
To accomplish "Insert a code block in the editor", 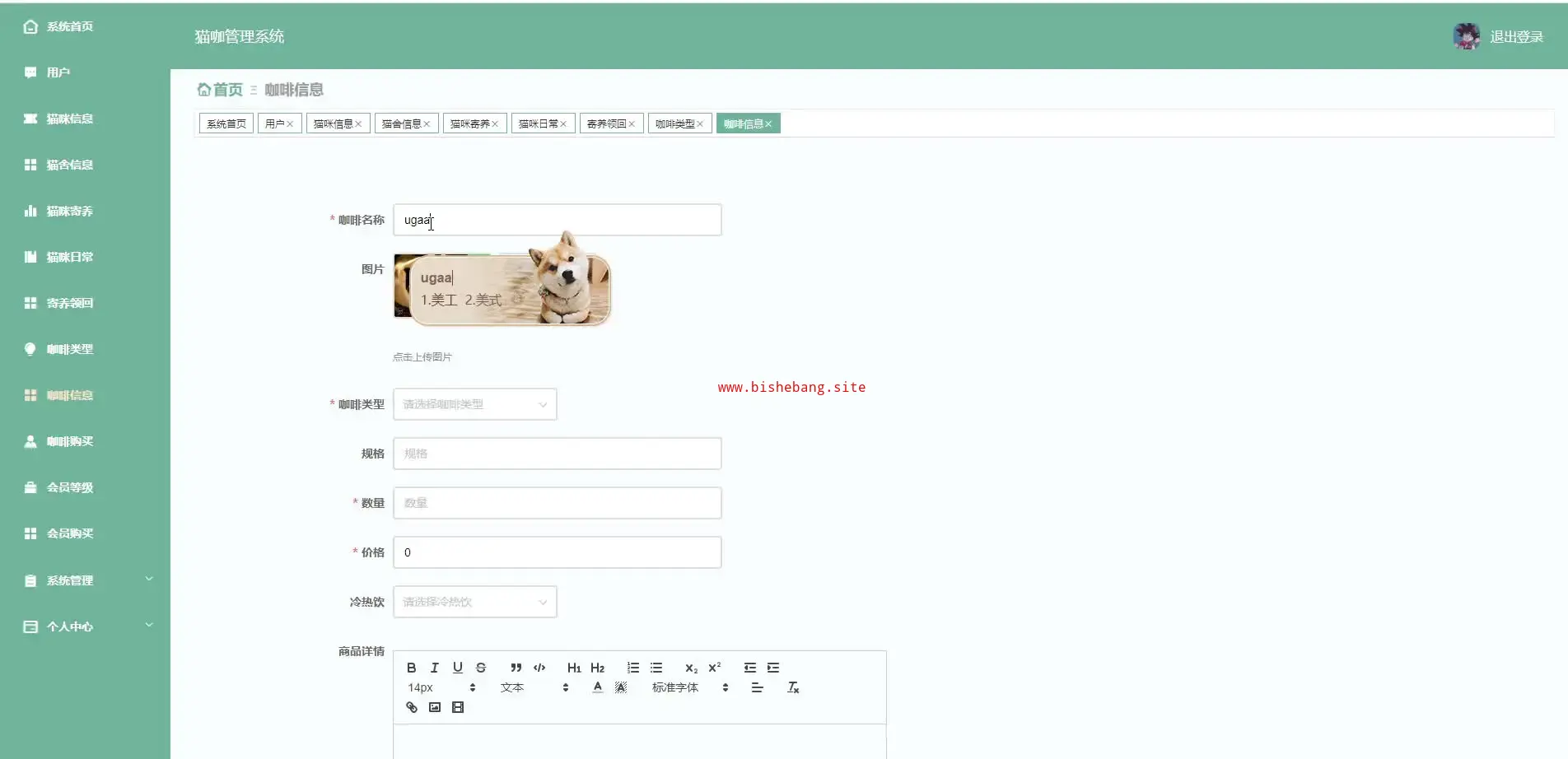I will pyautogui.click(x=539, y=668).
